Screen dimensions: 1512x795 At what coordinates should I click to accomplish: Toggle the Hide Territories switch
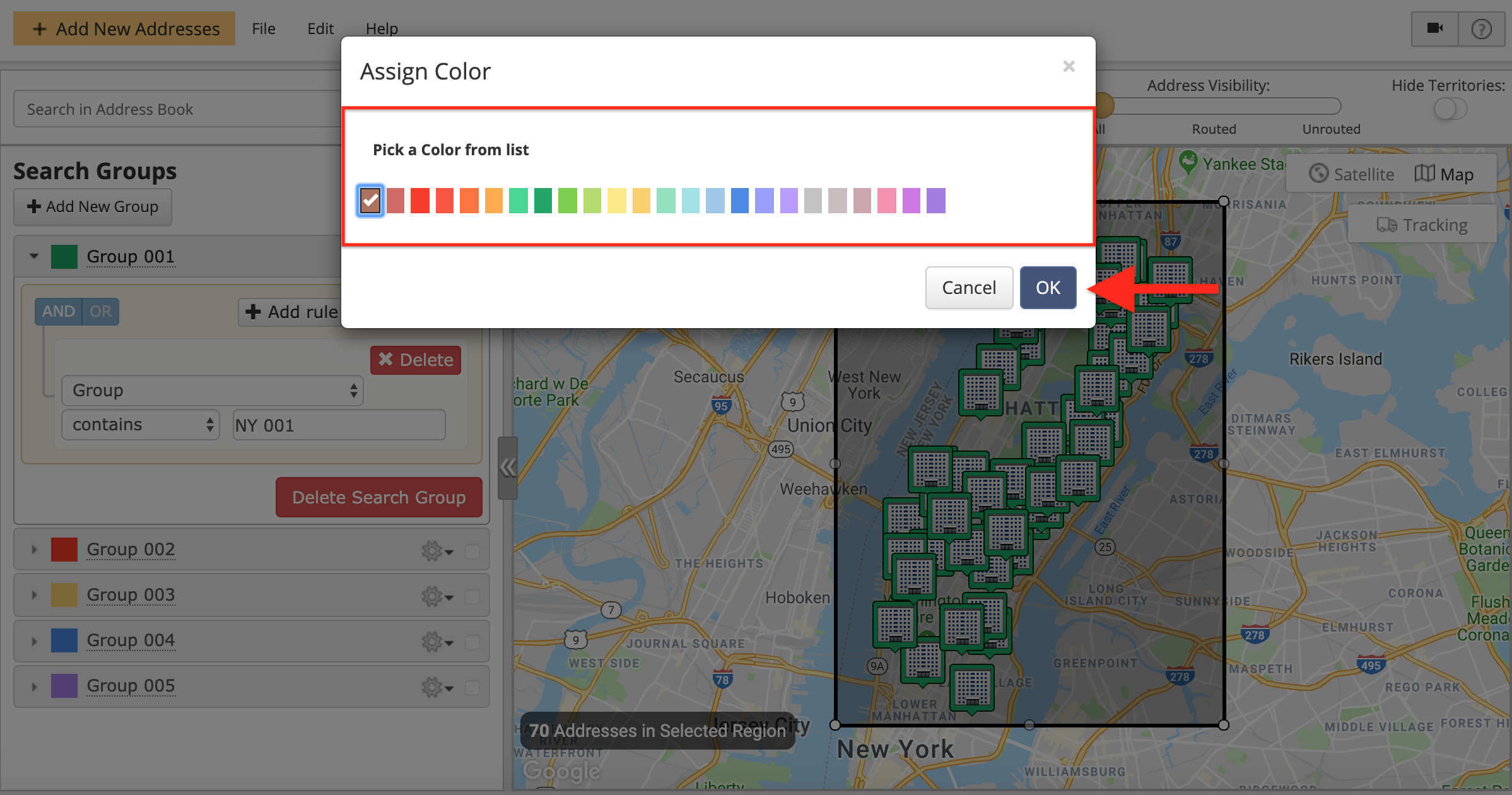[x=1450, y=109]
